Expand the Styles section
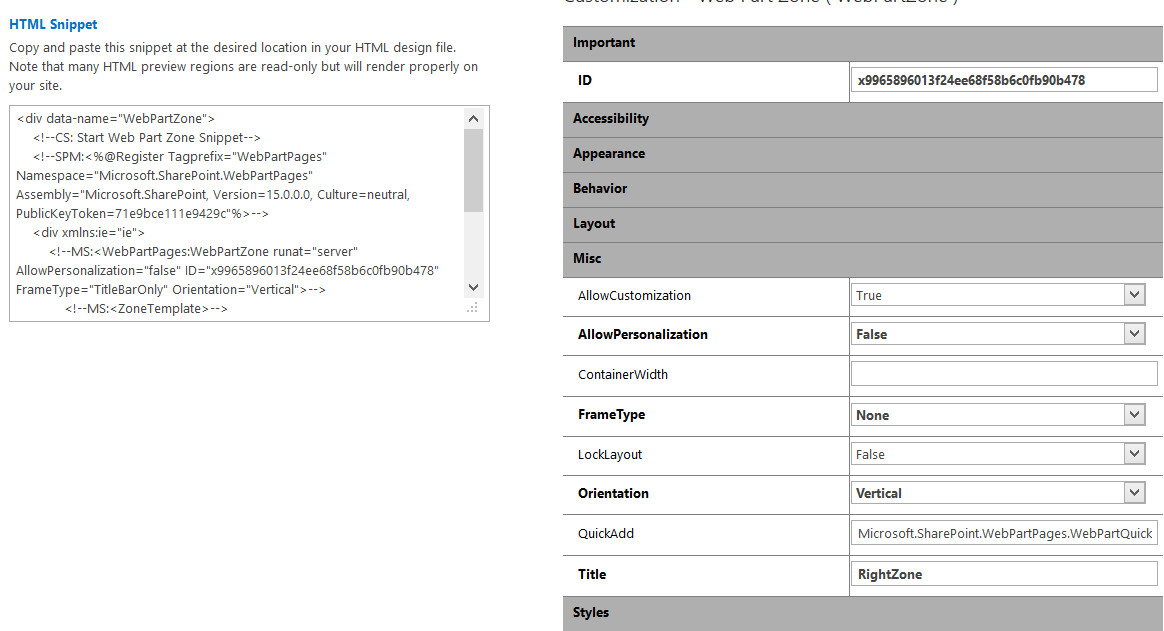The width and height of the screenshot is (1164, 631). (860, 612)
